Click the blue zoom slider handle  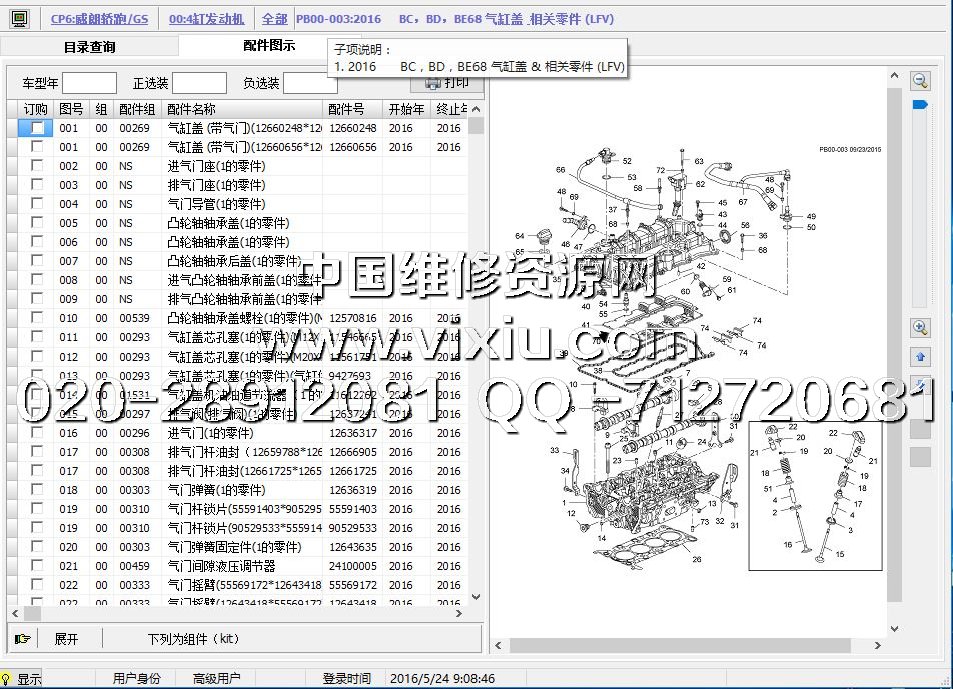click(921, 104)
